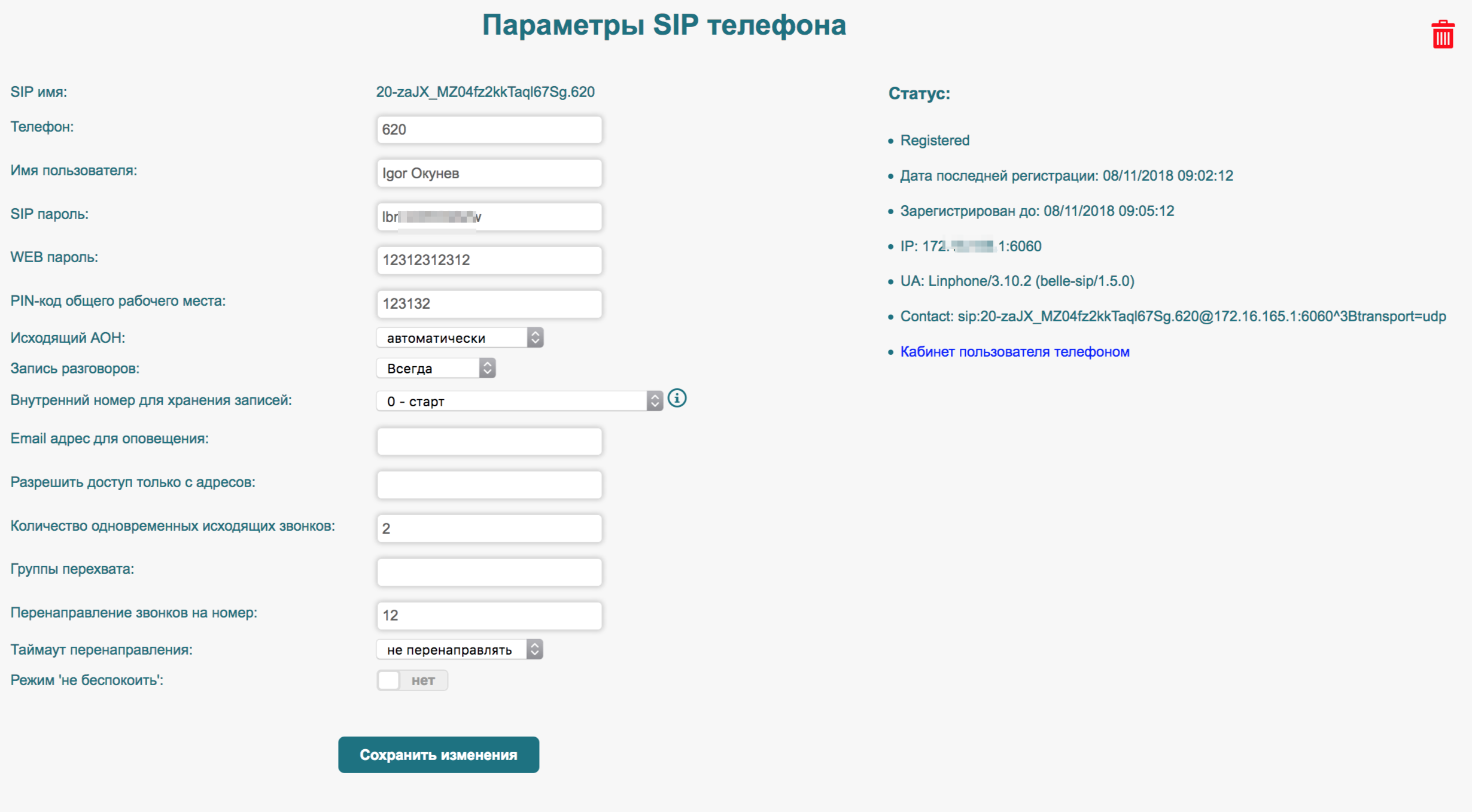Click the Группы перехвата input field

click(489, 573)
